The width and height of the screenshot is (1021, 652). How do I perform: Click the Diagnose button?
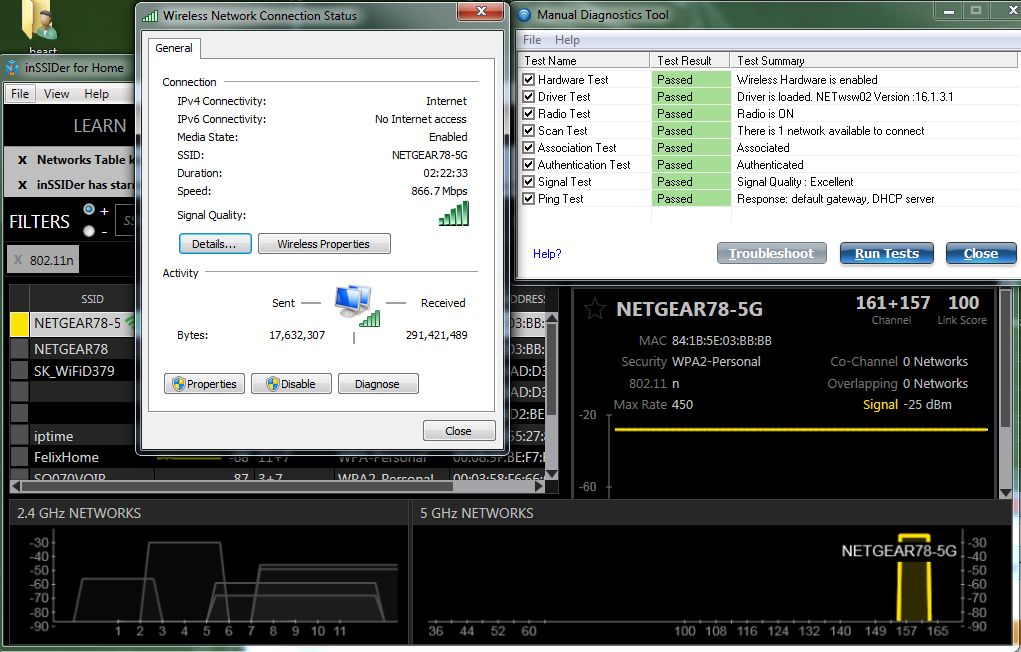(x=378, y=384)
